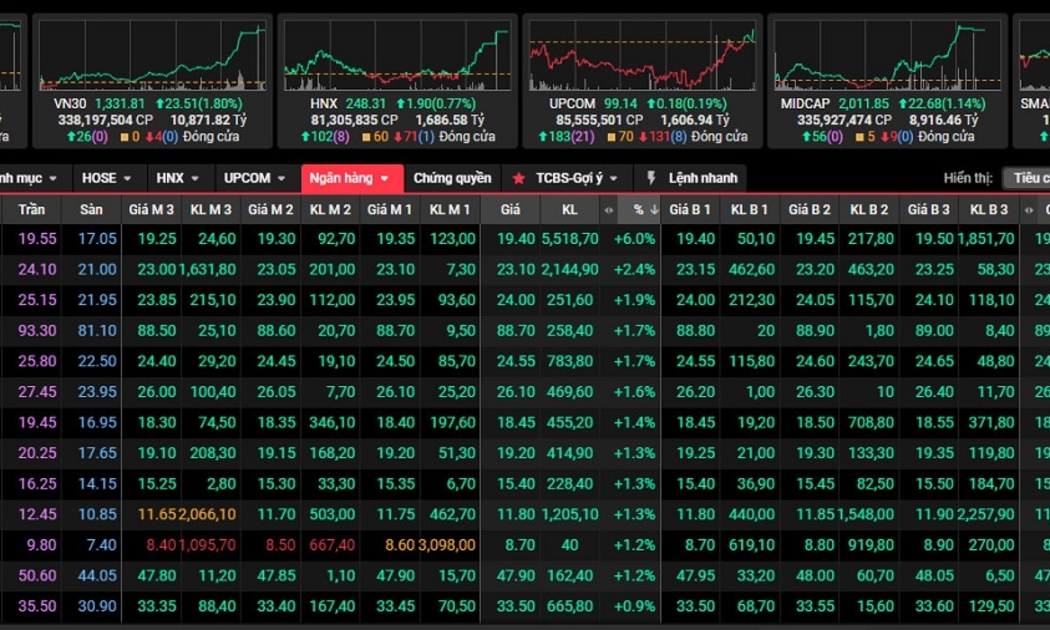
Task: Open the Hiển thị display mode dropdown
Action: point(1026,178)
